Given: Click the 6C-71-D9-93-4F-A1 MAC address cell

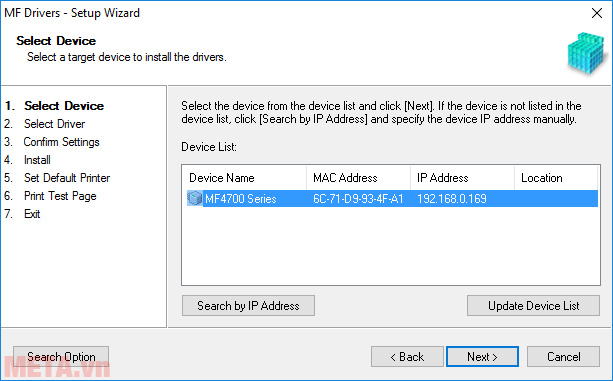Looking at the screenshot, I should pyautogui.click(x=358, y=199).
